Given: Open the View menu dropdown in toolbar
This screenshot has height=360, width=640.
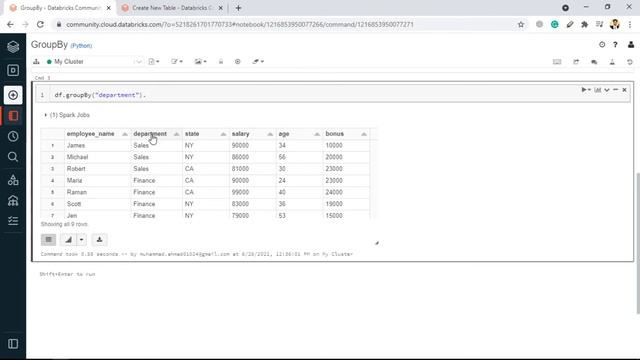Looking at the screenshot, I should 200,62.
